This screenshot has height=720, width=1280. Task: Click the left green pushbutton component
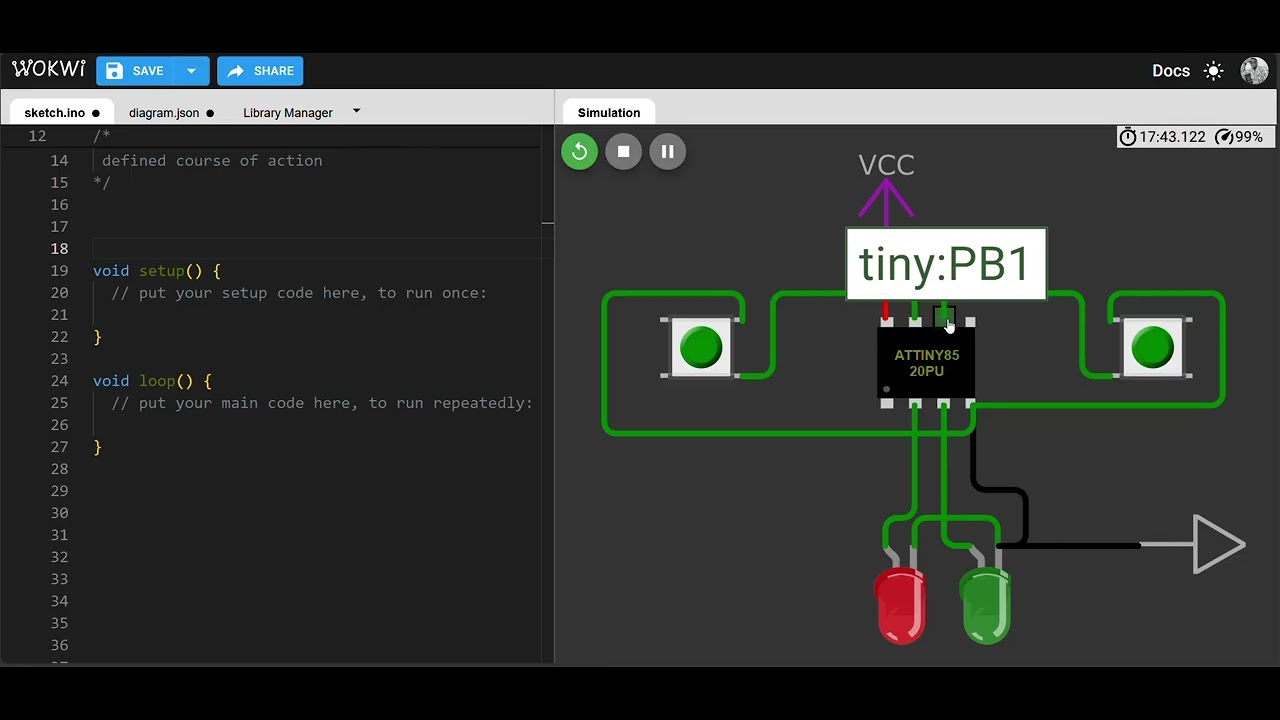701,347
